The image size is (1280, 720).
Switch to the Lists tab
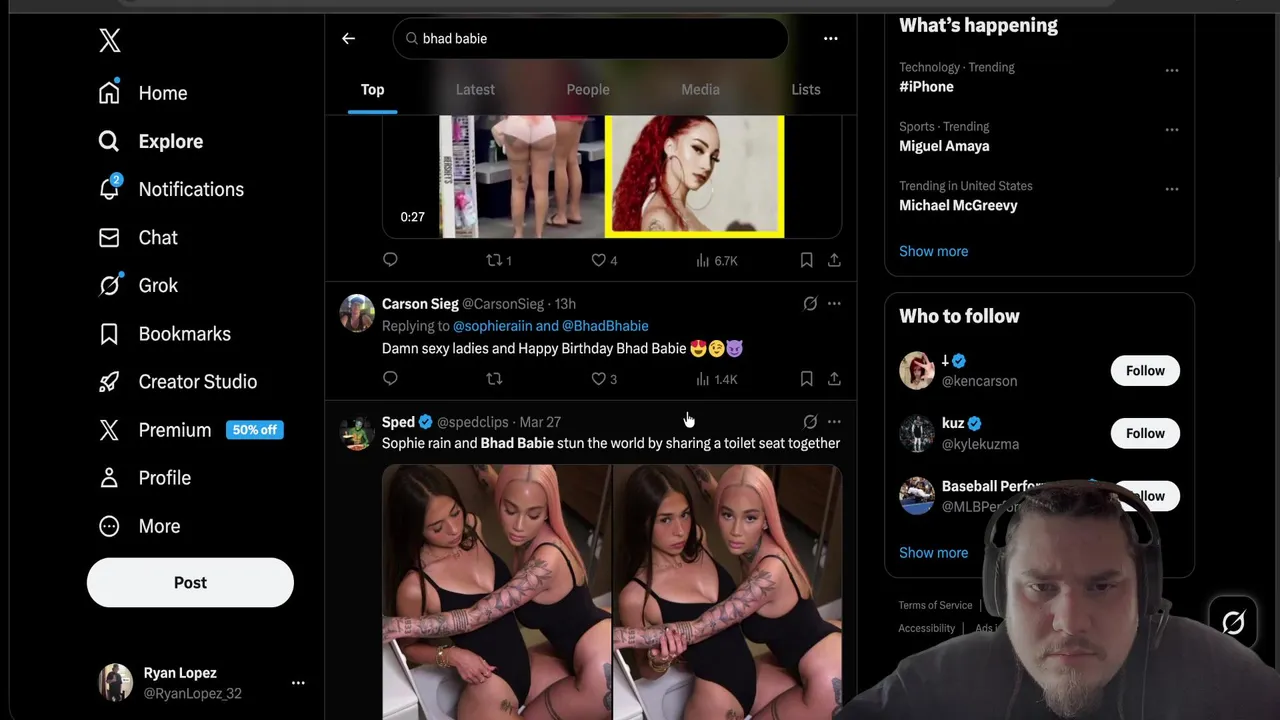[806, 89]
